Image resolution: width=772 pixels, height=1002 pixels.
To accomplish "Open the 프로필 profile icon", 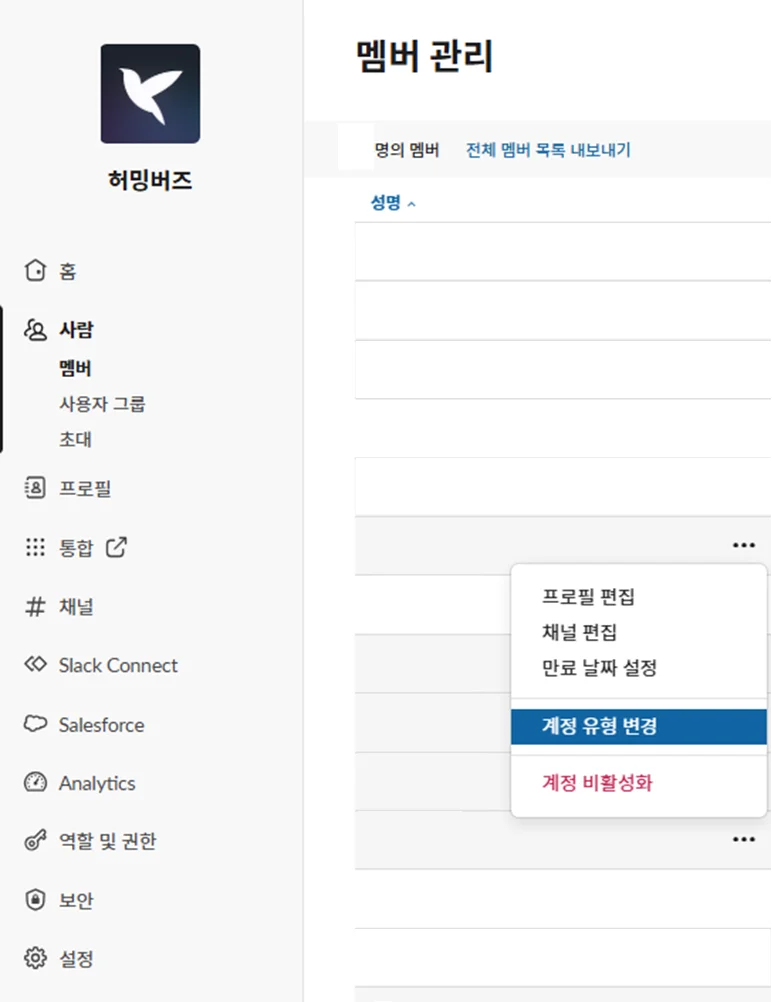I will 36,489.
